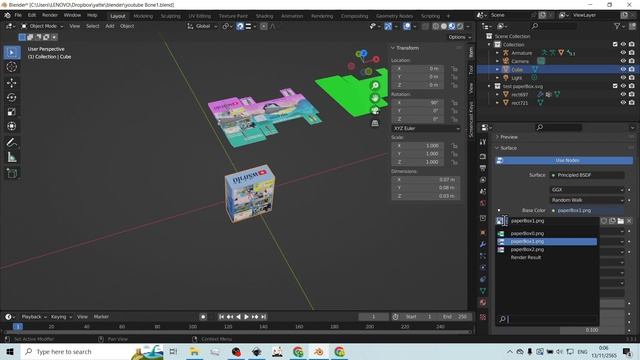
Task: Select the Rotate tool
Action: (x=12, y=97)
